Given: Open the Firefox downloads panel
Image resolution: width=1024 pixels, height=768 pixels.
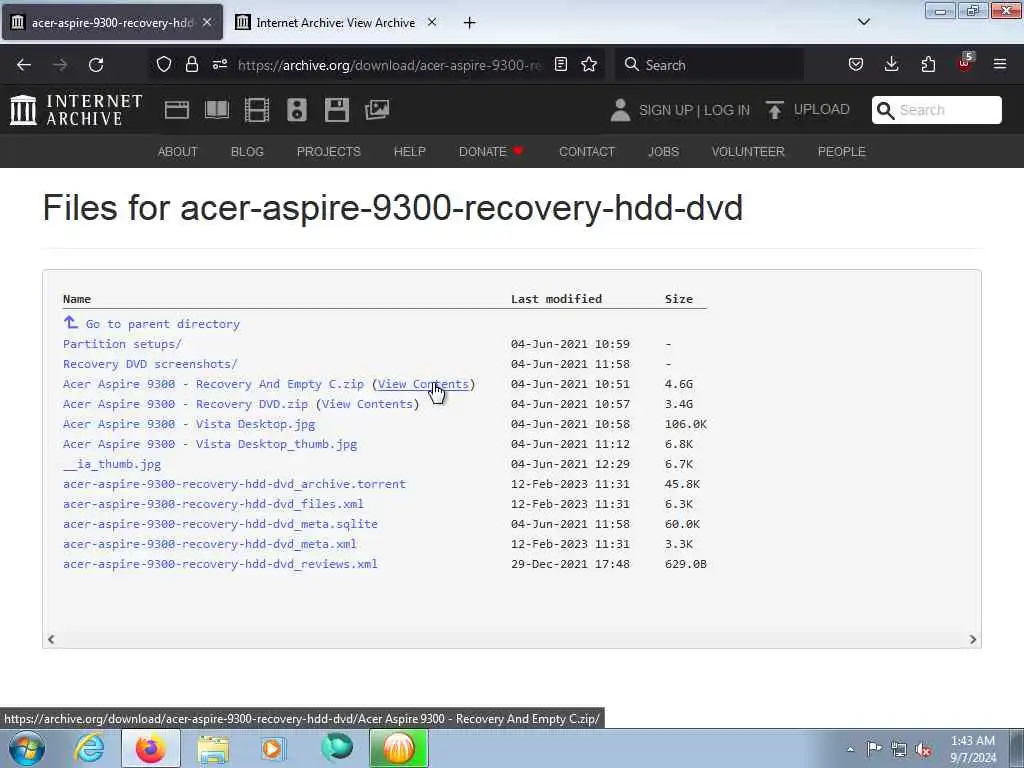Looking at the screenshot, I should 891,64.
